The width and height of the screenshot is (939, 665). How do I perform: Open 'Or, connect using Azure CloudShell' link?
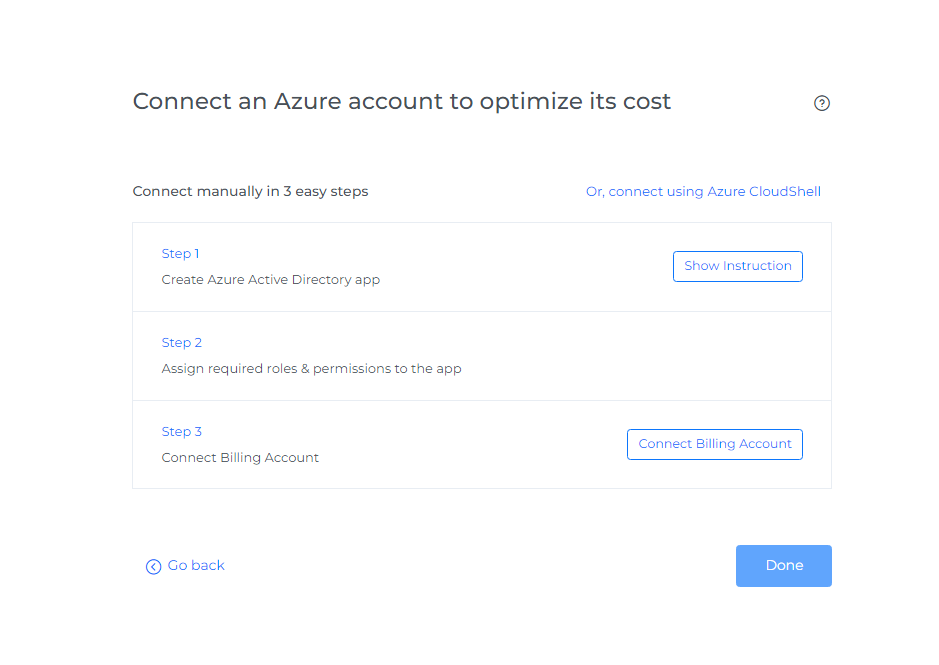coord(703,191)
